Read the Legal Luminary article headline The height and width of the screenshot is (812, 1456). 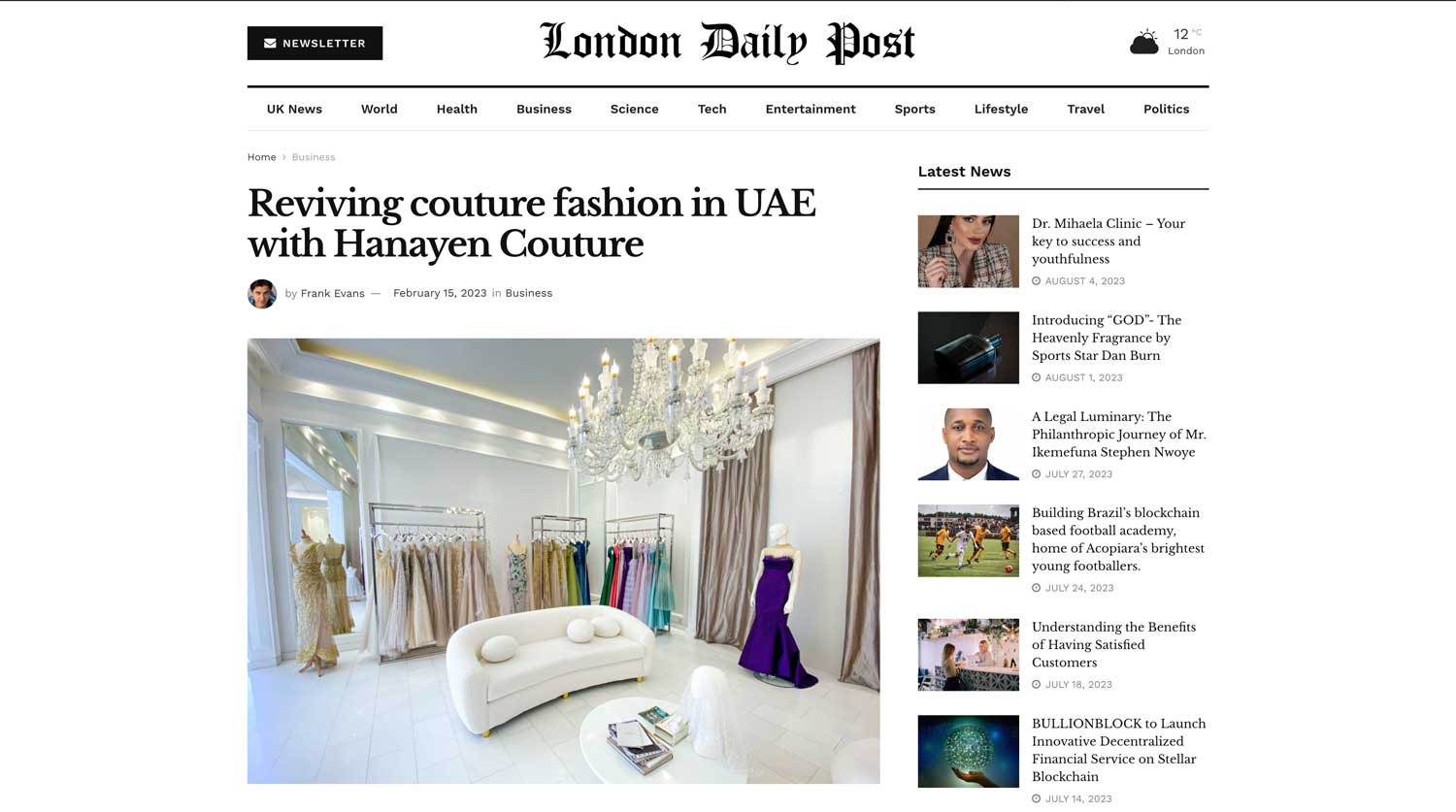(x=1118, y=434)
